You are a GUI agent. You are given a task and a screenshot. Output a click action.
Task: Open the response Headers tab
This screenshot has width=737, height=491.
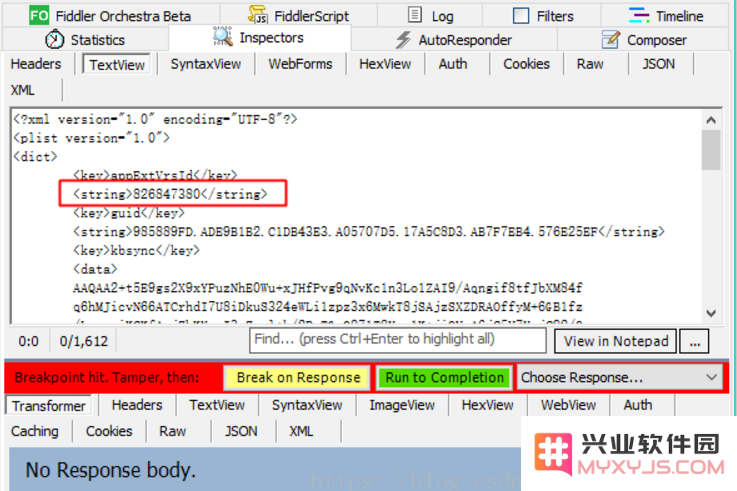coord(137,405)
